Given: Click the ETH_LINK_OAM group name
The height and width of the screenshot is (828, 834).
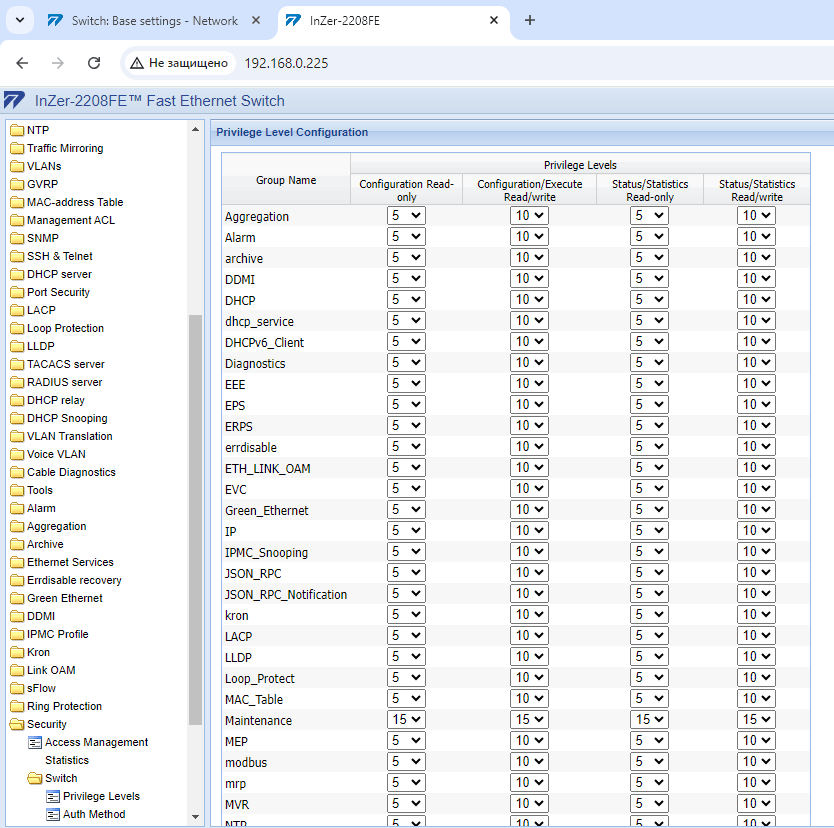Looking at the screenshot, I should [268, 469].
